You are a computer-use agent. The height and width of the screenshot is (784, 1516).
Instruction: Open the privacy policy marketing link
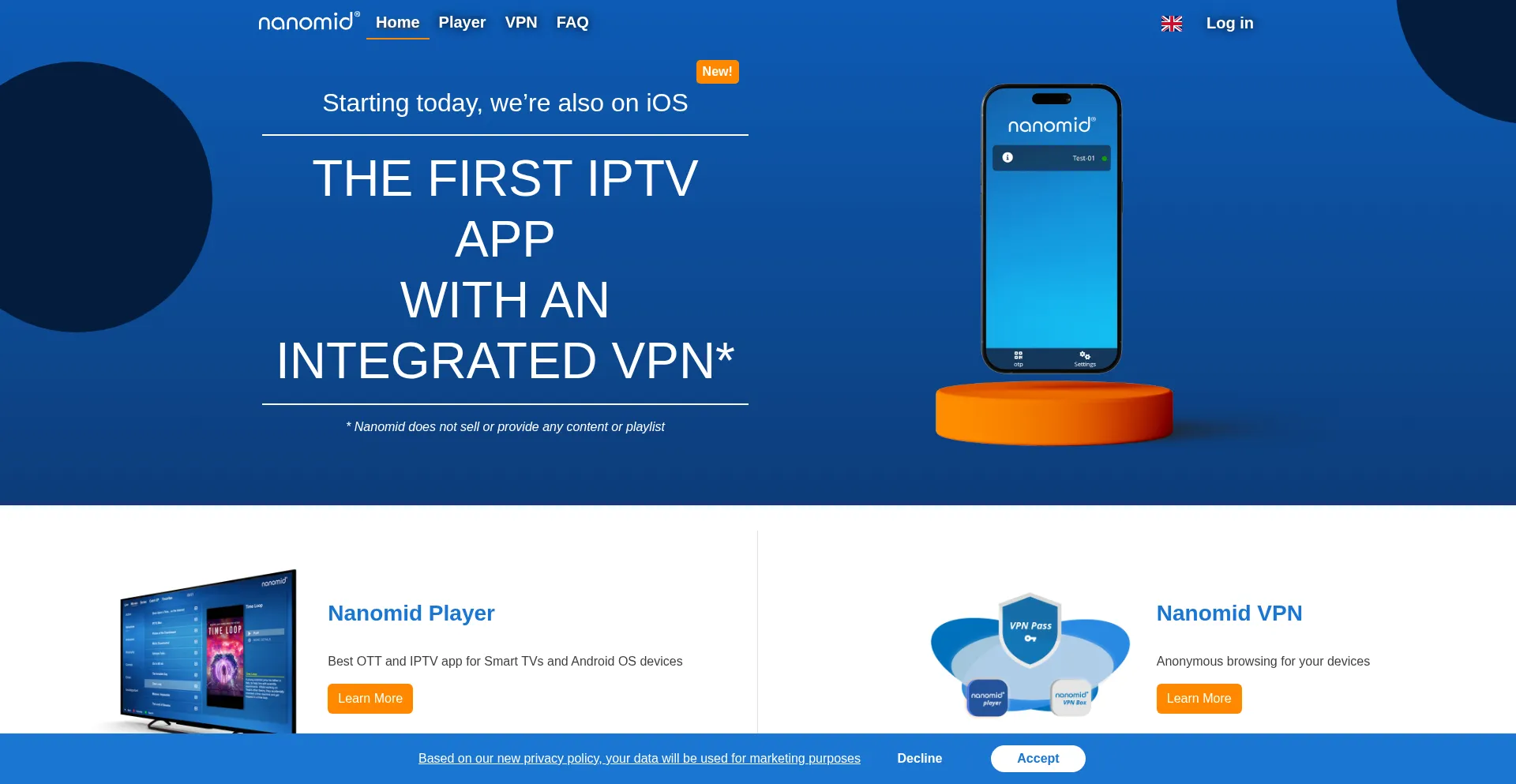(x=640, y=759)
